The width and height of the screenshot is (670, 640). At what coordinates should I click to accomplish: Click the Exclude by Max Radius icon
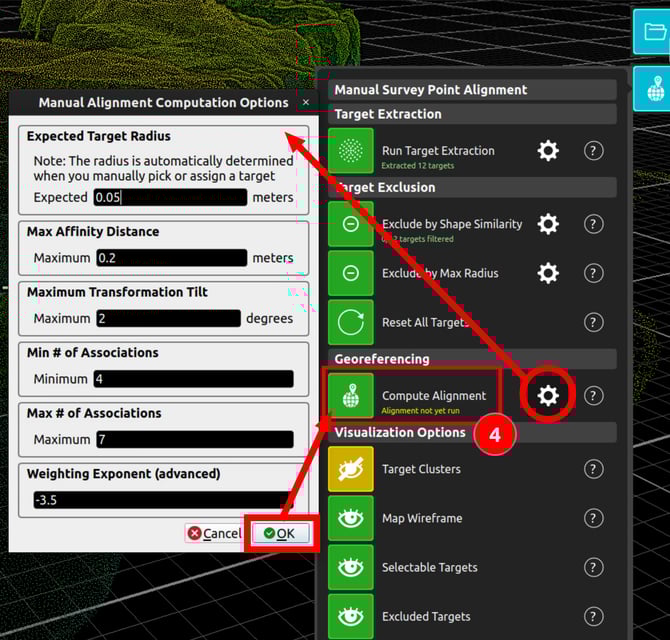tap(350, 273)
